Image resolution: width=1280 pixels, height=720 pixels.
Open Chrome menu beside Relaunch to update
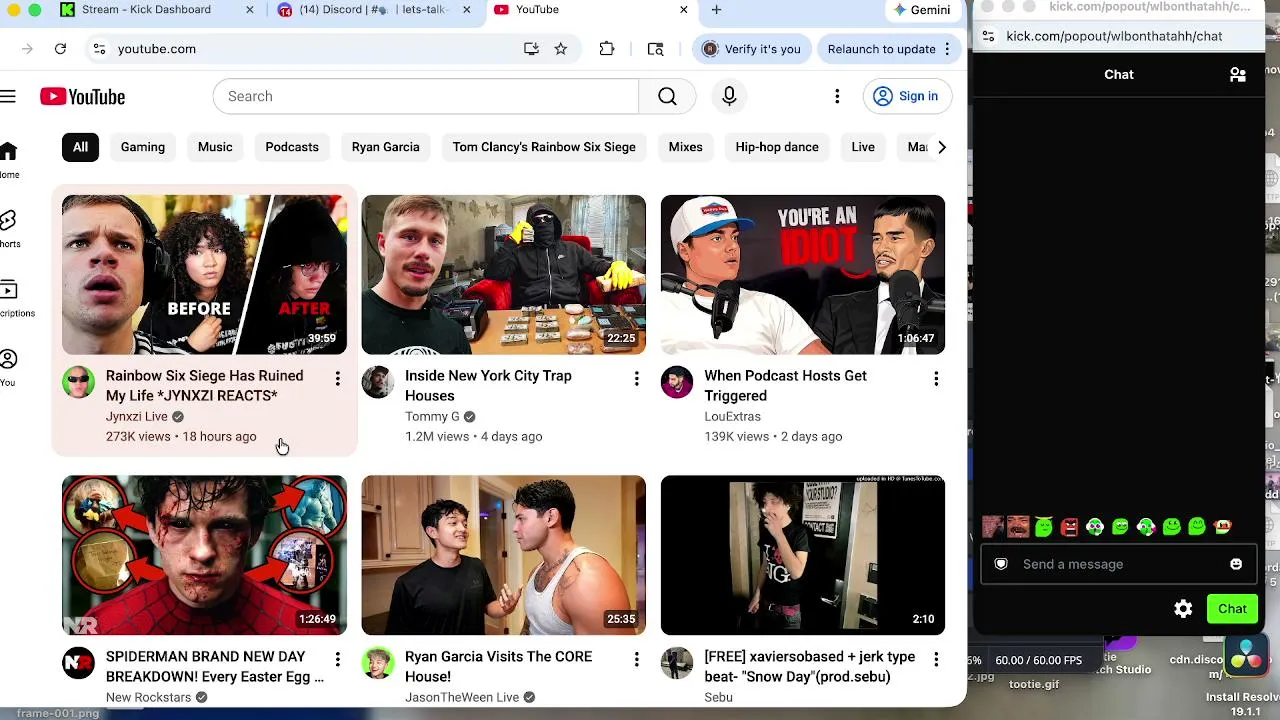(x=947, y=49)
